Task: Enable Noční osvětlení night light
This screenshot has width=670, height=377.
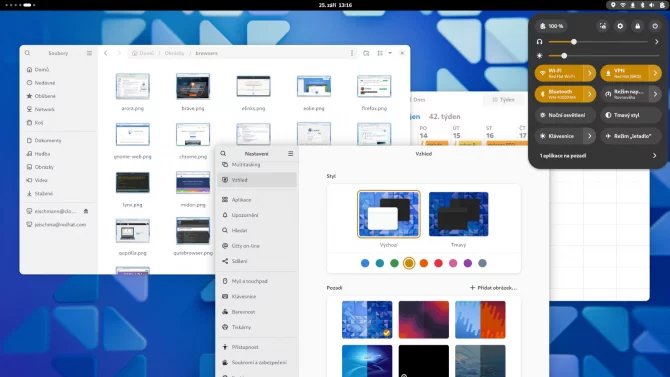Action: pyautogui.click(x=565, y=115)
